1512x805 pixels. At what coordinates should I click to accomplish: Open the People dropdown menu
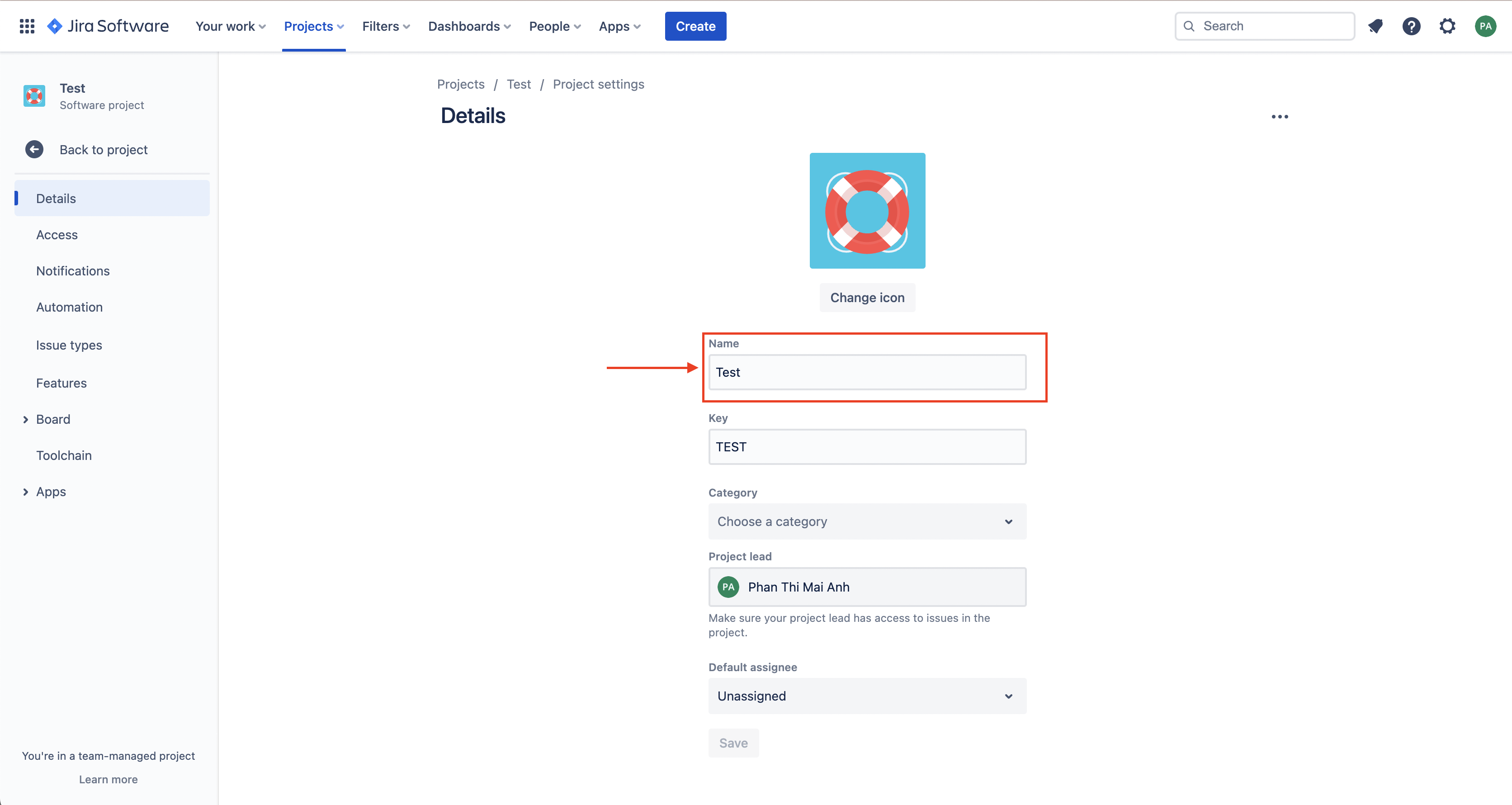click(x=555, y=26)
